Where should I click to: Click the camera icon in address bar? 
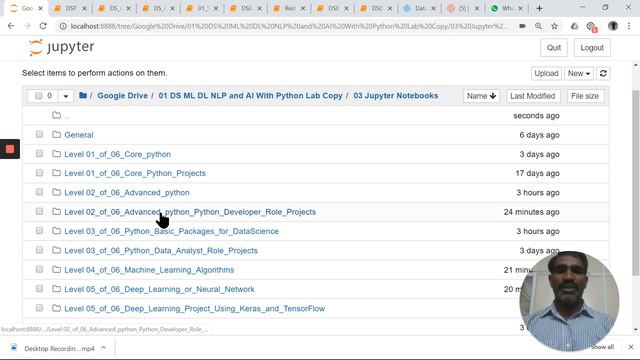click(x=522, y=26)
